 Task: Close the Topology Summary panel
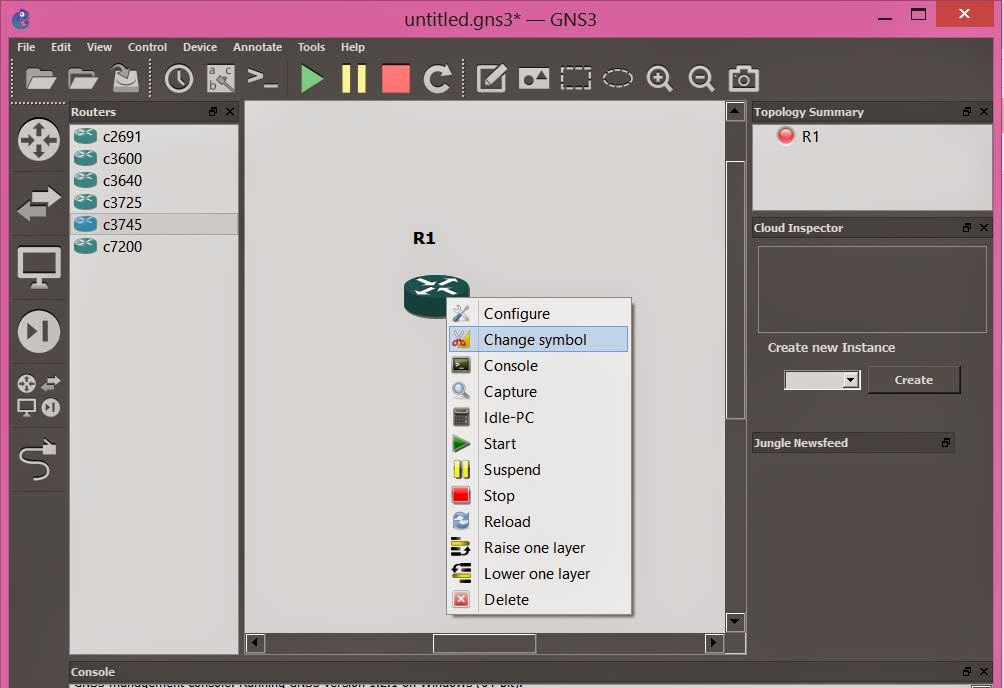[984, 111]
